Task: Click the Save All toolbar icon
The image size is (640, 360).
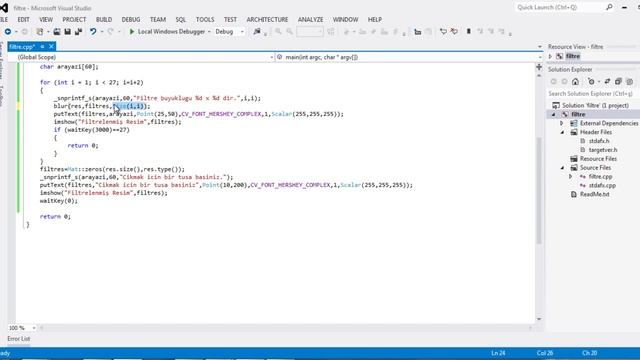Action: 78,31
